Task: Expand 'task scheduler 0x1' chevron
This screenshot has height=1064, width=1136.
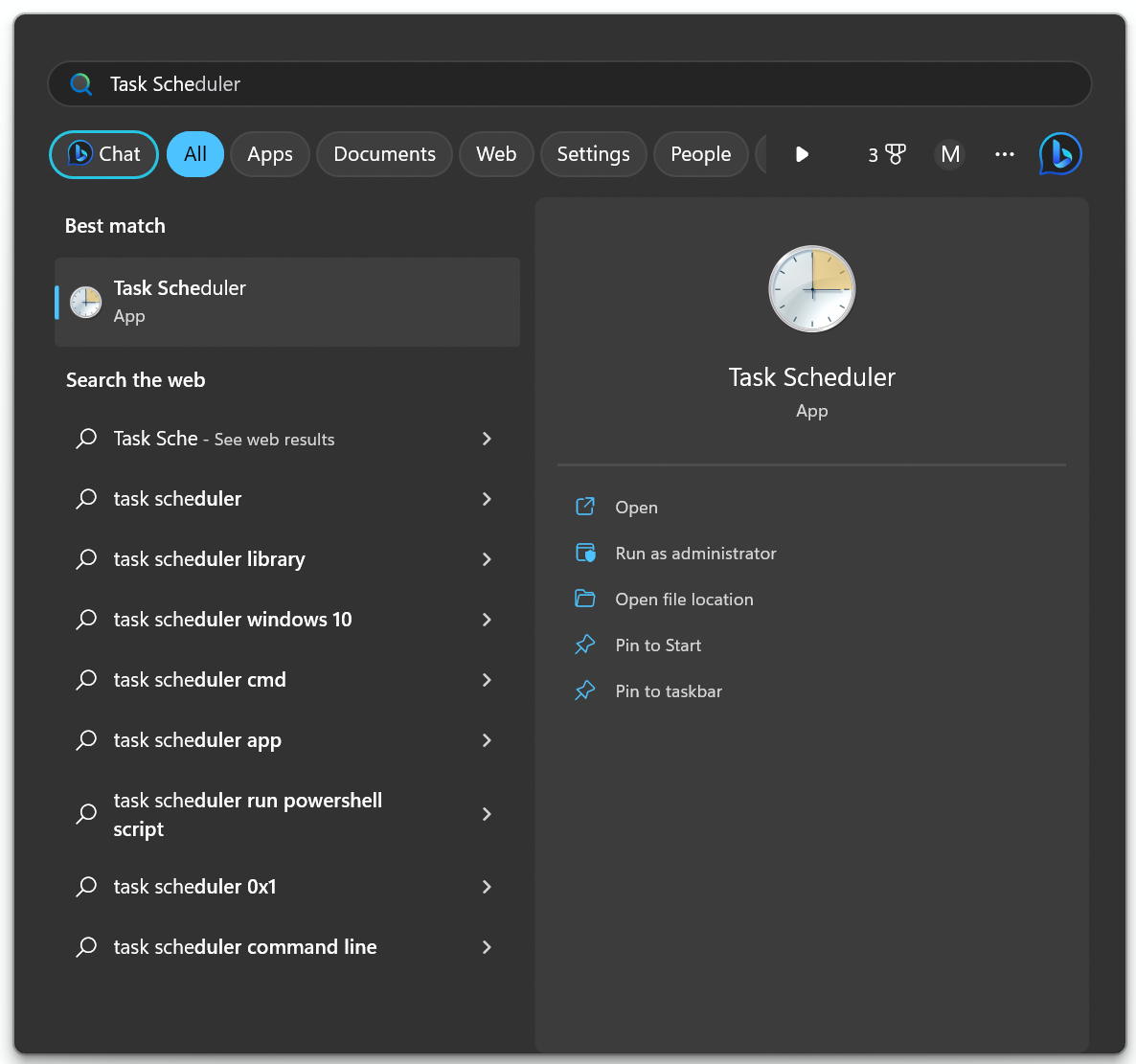Action: 487,887
